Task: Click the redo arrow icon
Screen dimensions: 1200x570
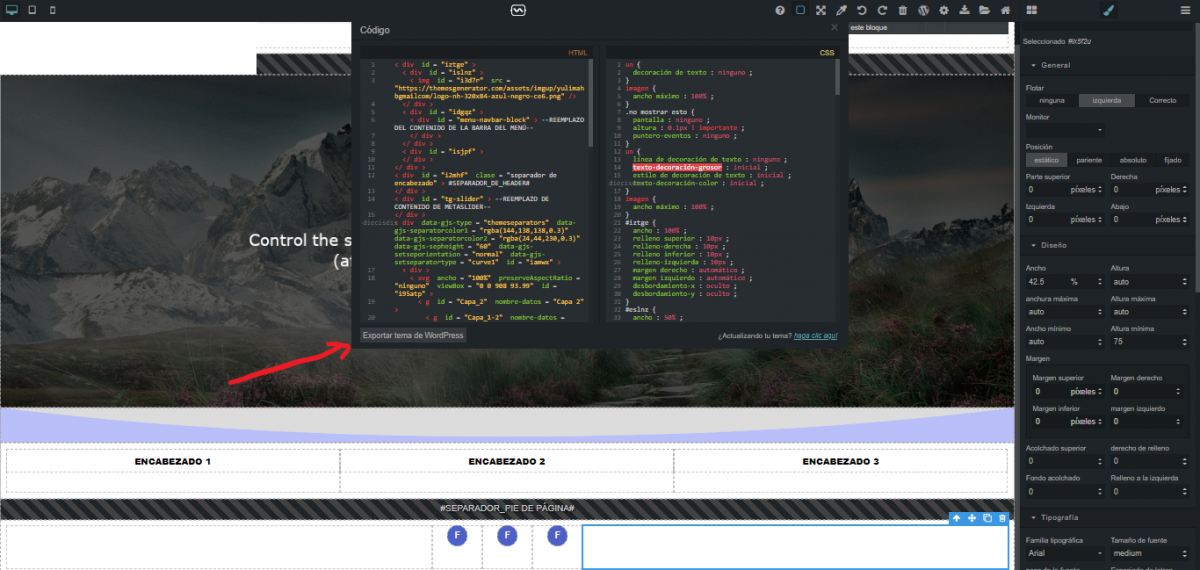Action: tap(882, 10)
